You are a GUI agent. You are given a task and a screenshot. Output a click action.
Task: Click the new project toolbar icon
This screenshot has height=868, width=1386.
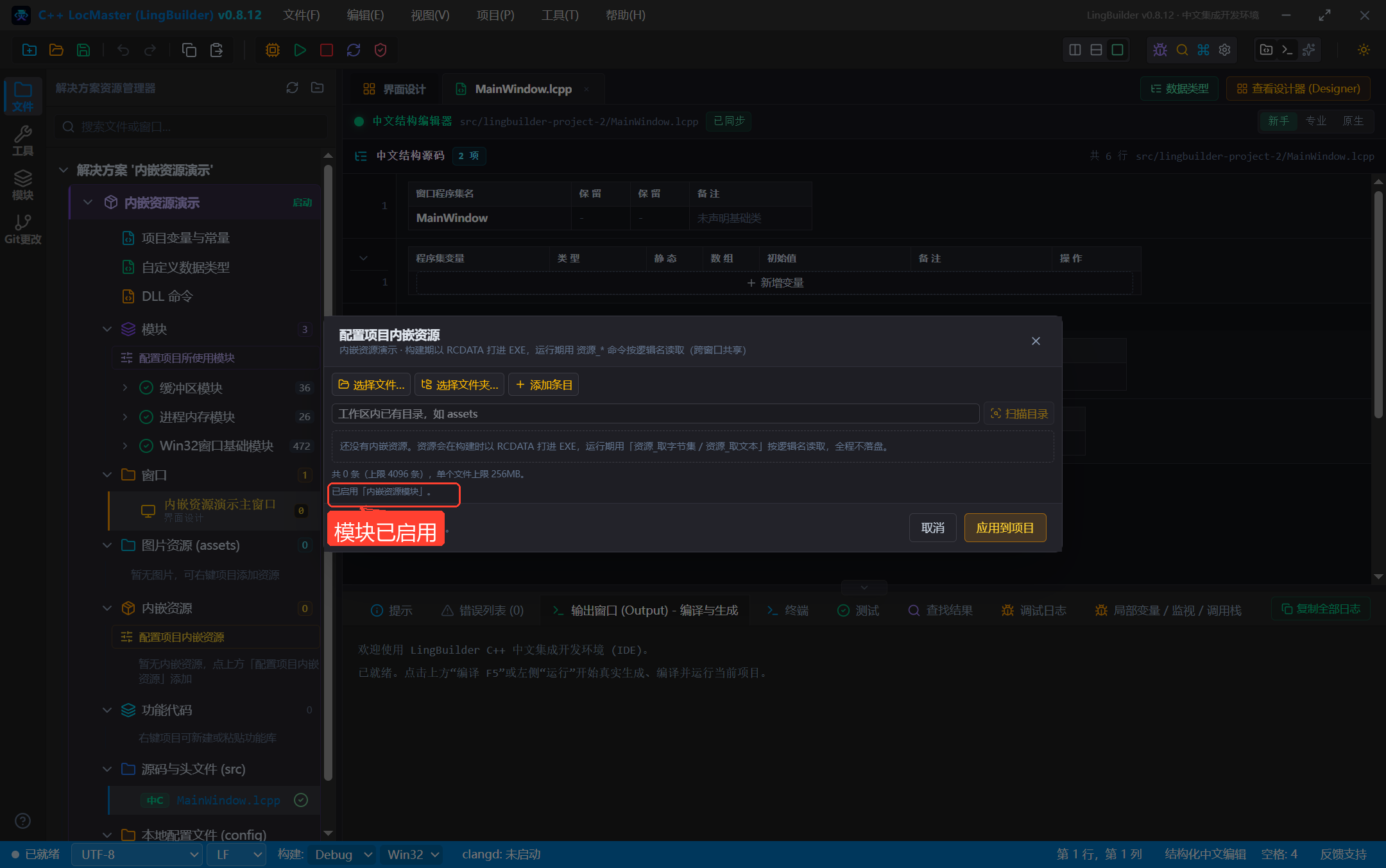pyautogui.click(x=30, y=50)
